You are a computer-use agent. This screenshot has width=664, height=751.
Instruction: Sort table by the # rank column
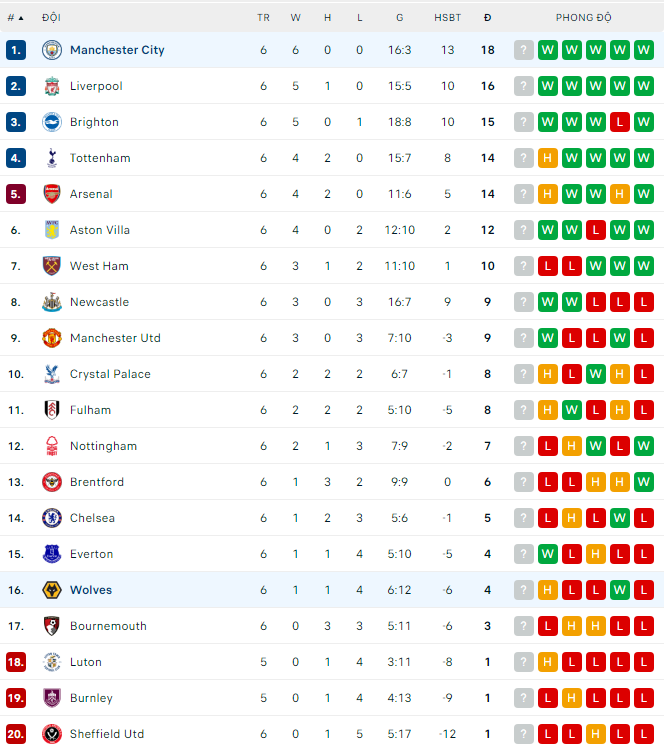(x=15, y=18)
